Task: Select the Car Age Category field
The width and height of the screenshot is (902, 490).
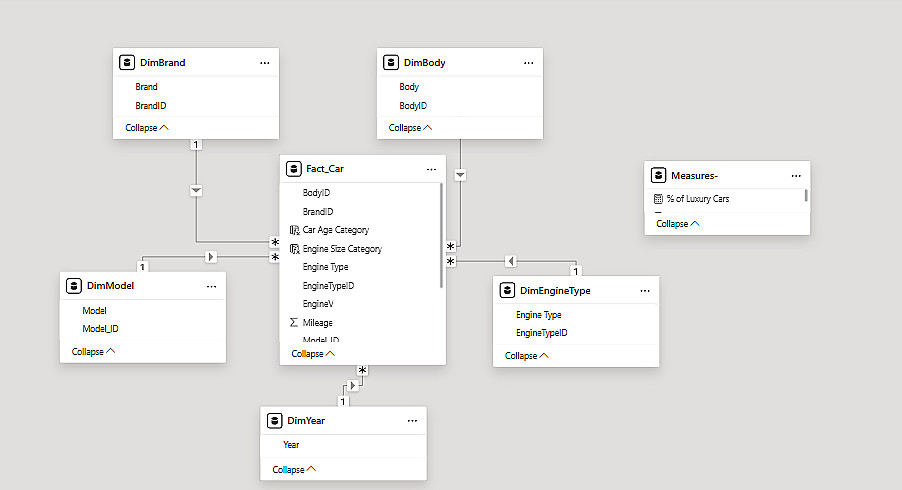Action: click(335, 230)
